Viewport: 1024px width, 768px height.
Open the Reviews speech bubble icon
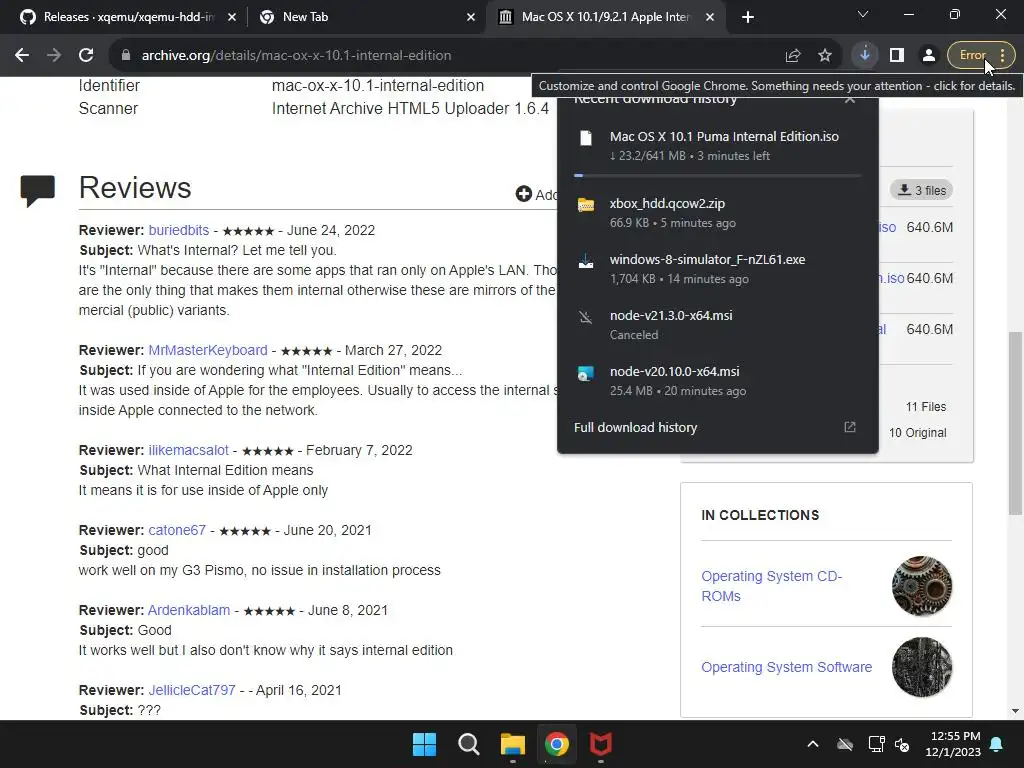(37, 191)
